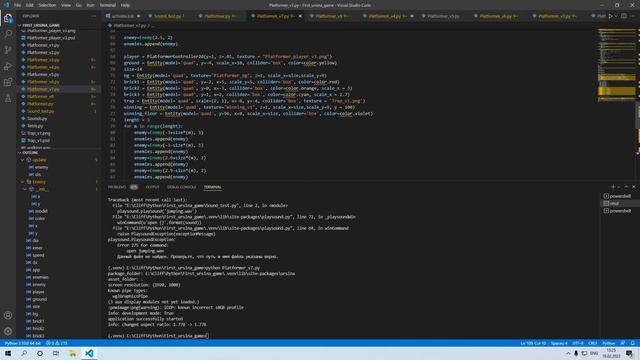Open the Testing flask view

[8, 98]
